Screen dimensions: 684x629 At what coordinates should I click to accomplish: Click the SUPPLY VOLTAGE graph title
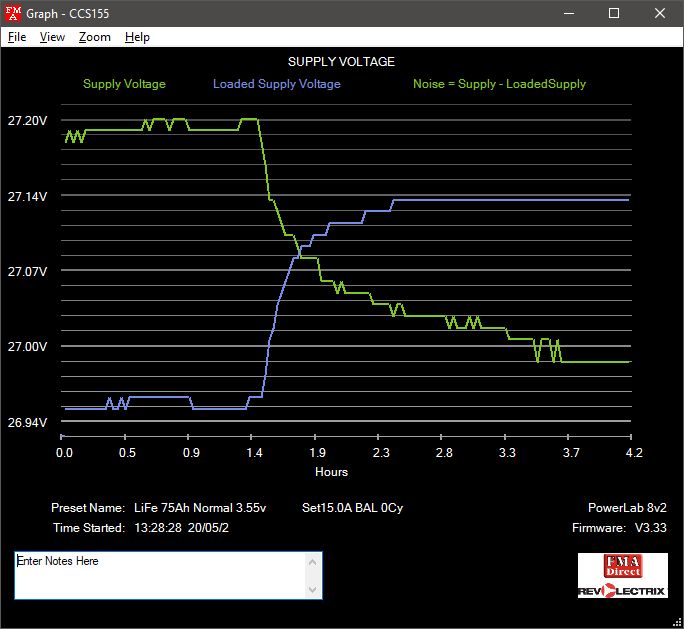click(x=341, y=62)
